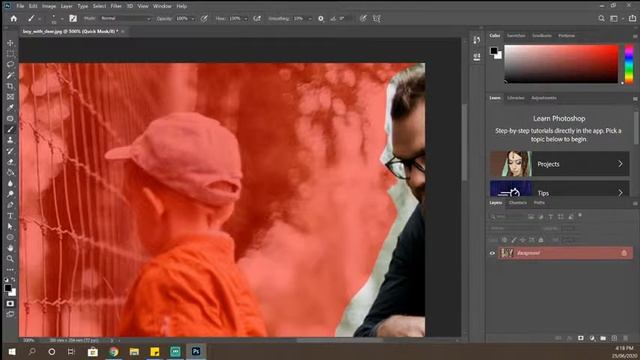The width and height of the screenshot is (640, 360).
Task: Select the Brush tool in left toolbar
Action: 11,129
